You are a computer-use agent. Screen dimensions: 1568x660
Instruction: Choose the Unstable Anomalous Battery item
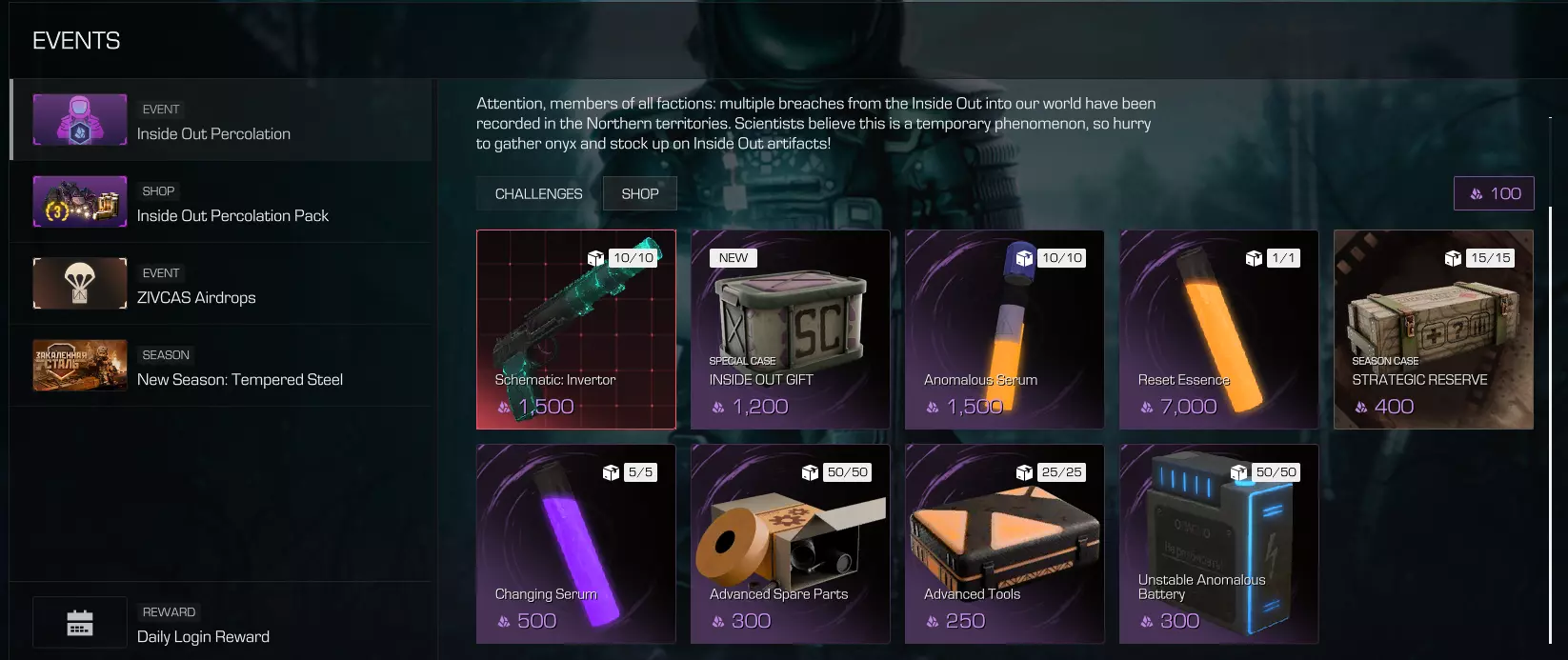coord(1219,544)
